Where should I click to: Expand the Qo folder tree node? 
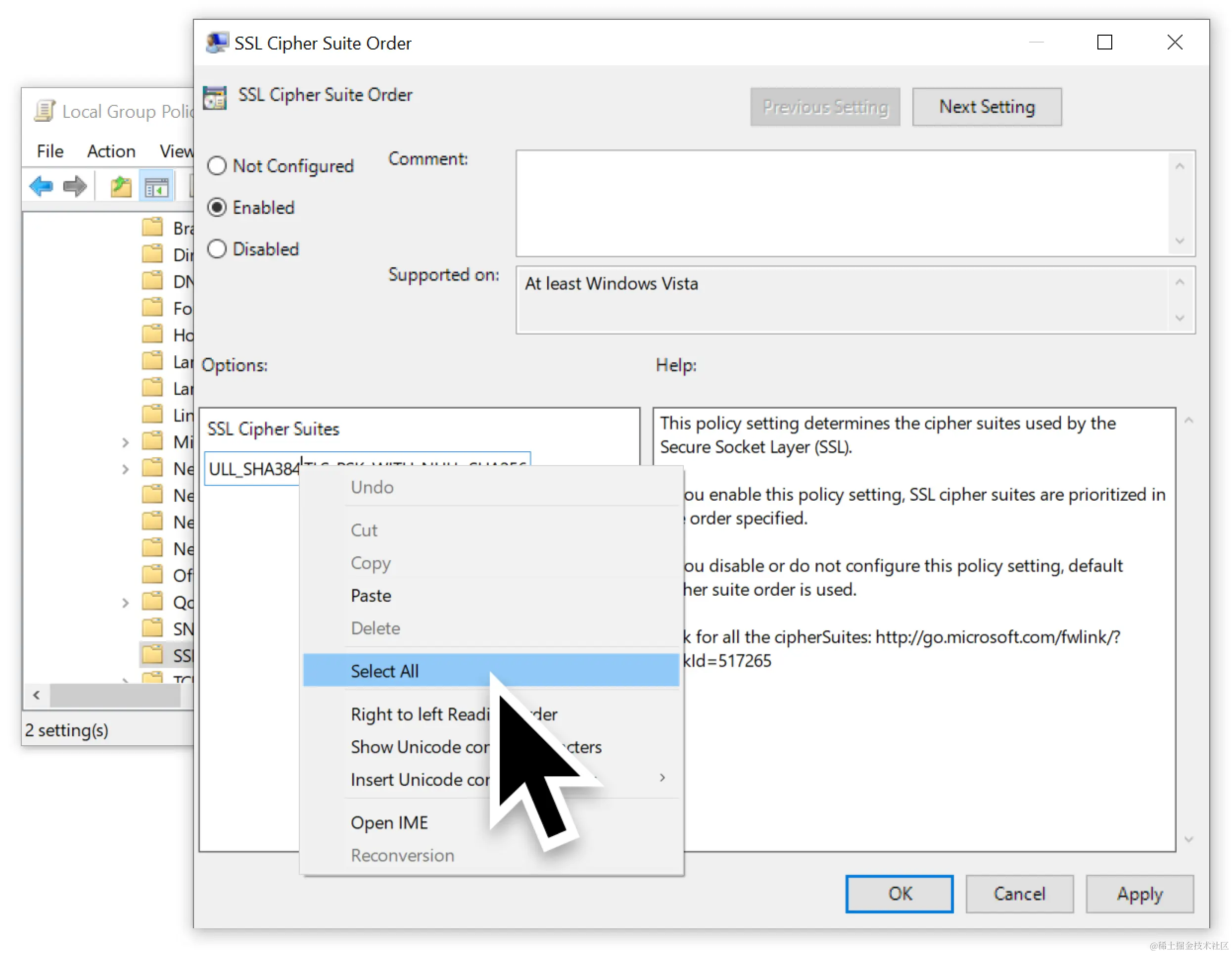125,603
